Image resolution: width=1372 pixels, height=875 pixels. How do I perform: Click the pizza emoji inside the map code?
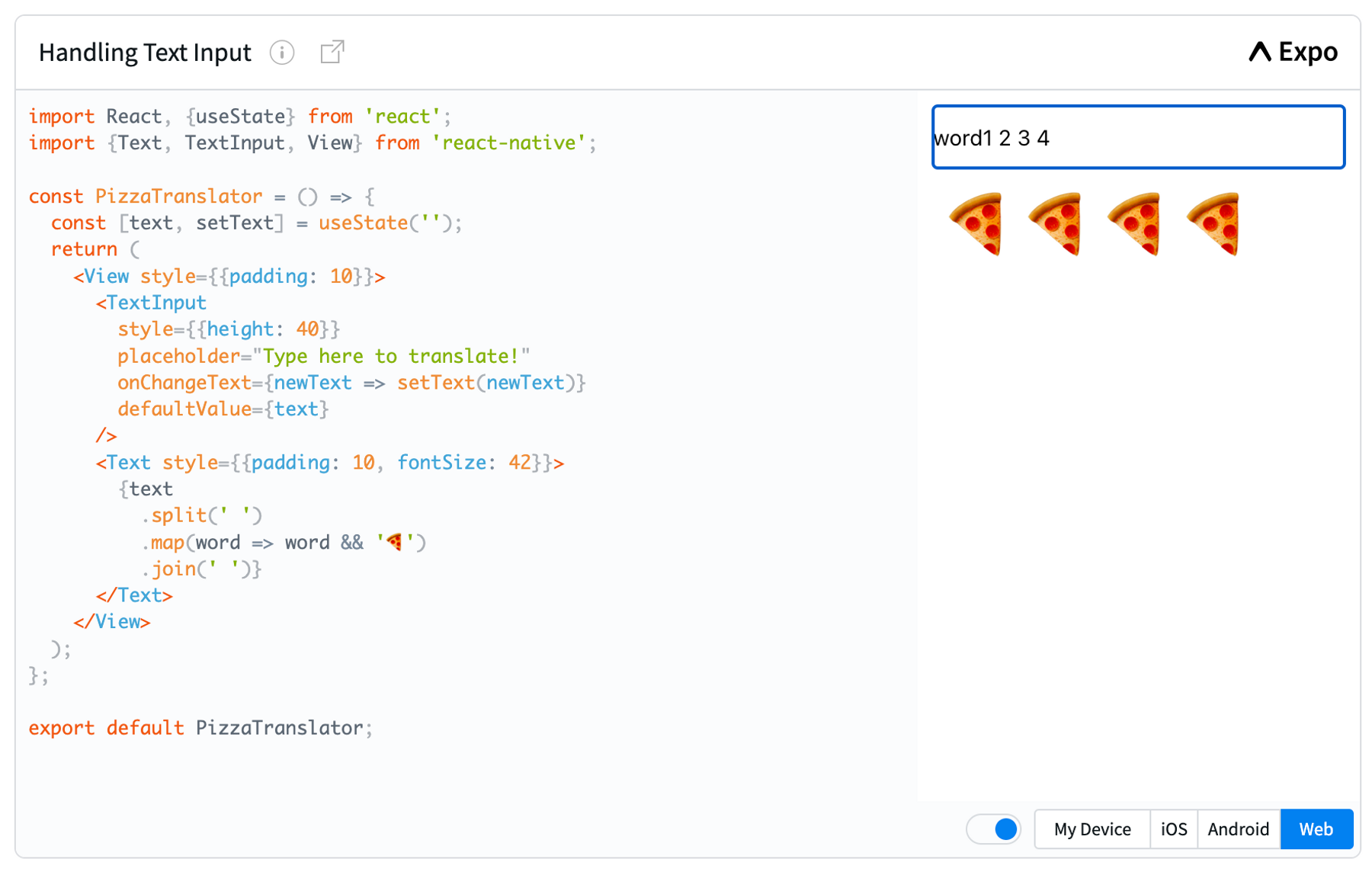pyautogui.click(x=395, y=542)
